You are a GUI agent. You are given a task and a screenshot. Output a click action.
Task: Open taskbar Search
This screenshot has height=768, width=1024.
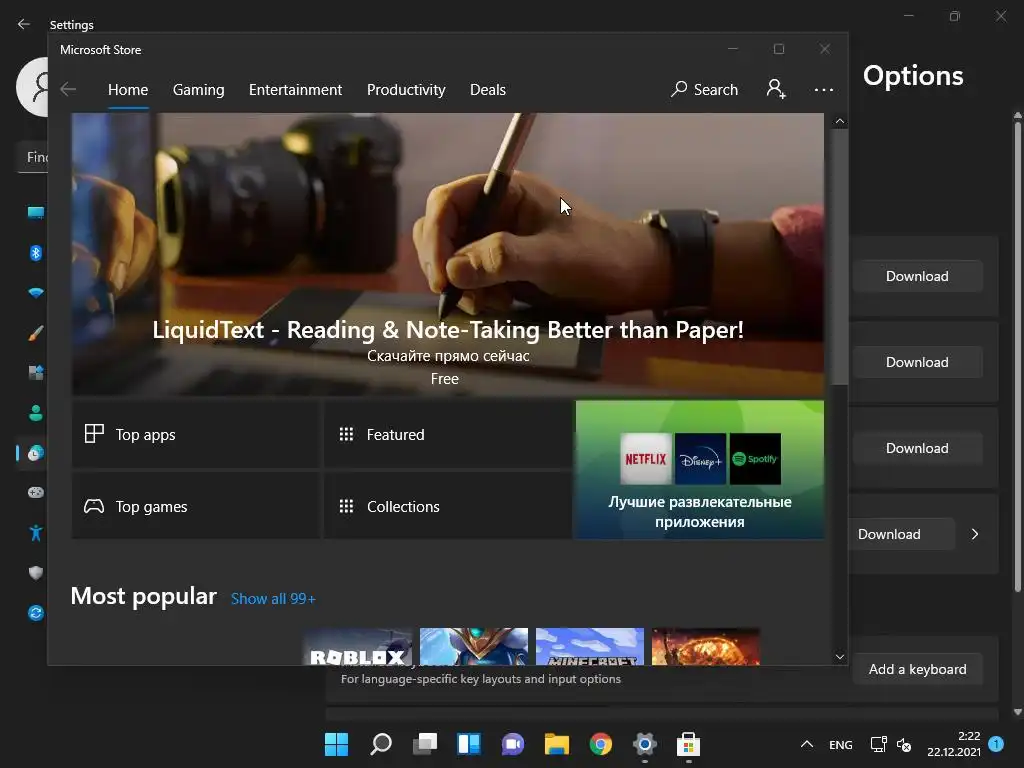(381, 744)
